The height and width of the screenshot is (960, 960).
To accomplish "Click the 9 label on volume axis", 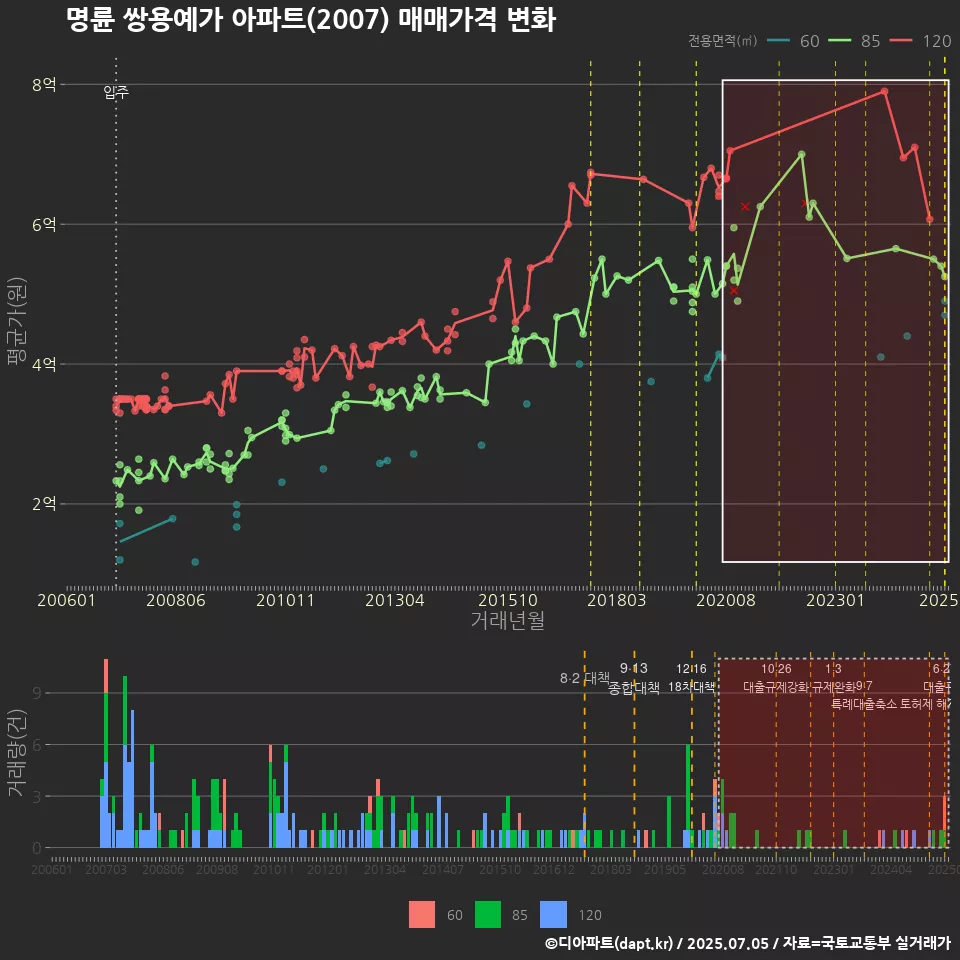I will pyautogui.click(x=37, y=693).
